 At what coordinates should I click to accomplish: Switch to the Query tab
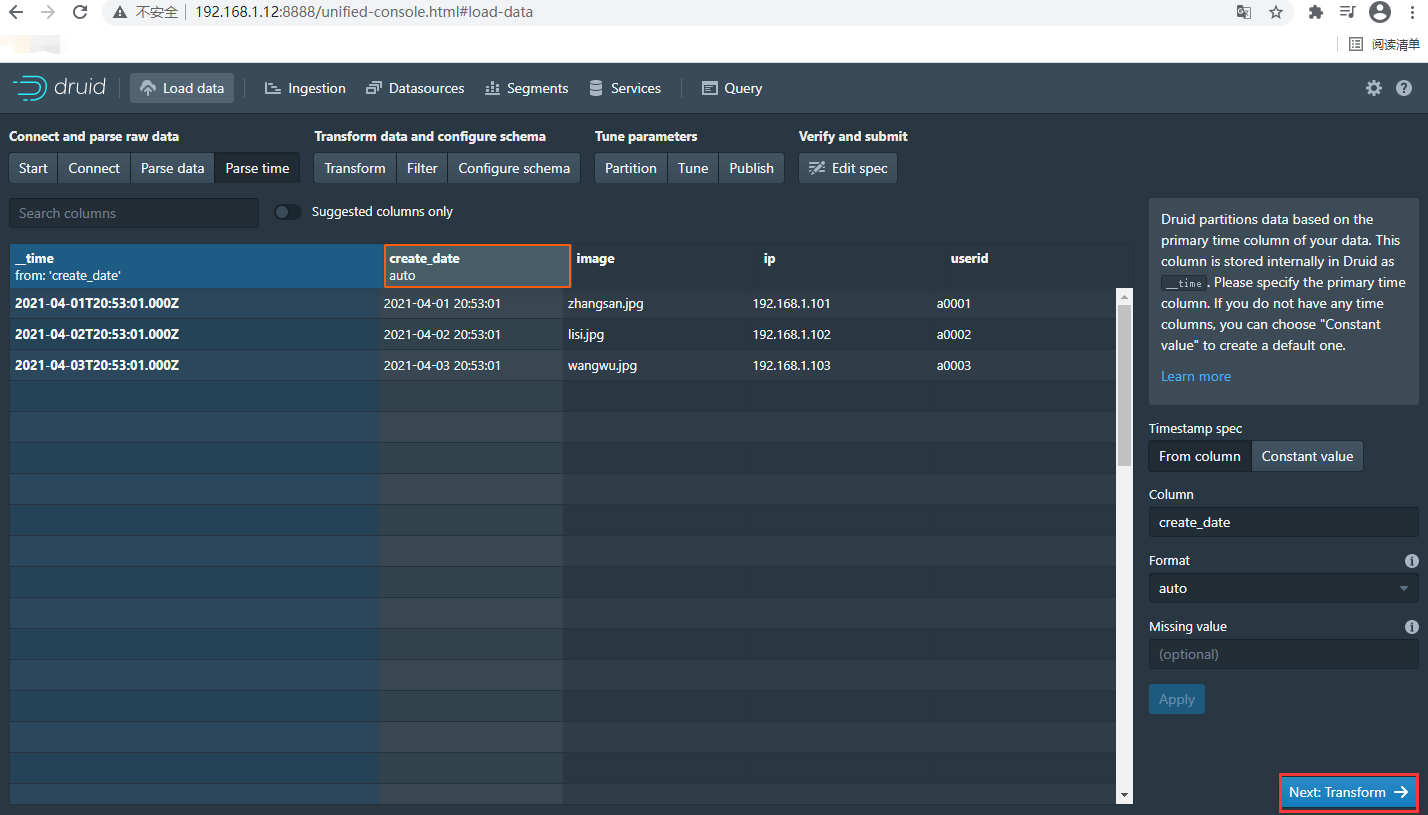click(731, 88)
